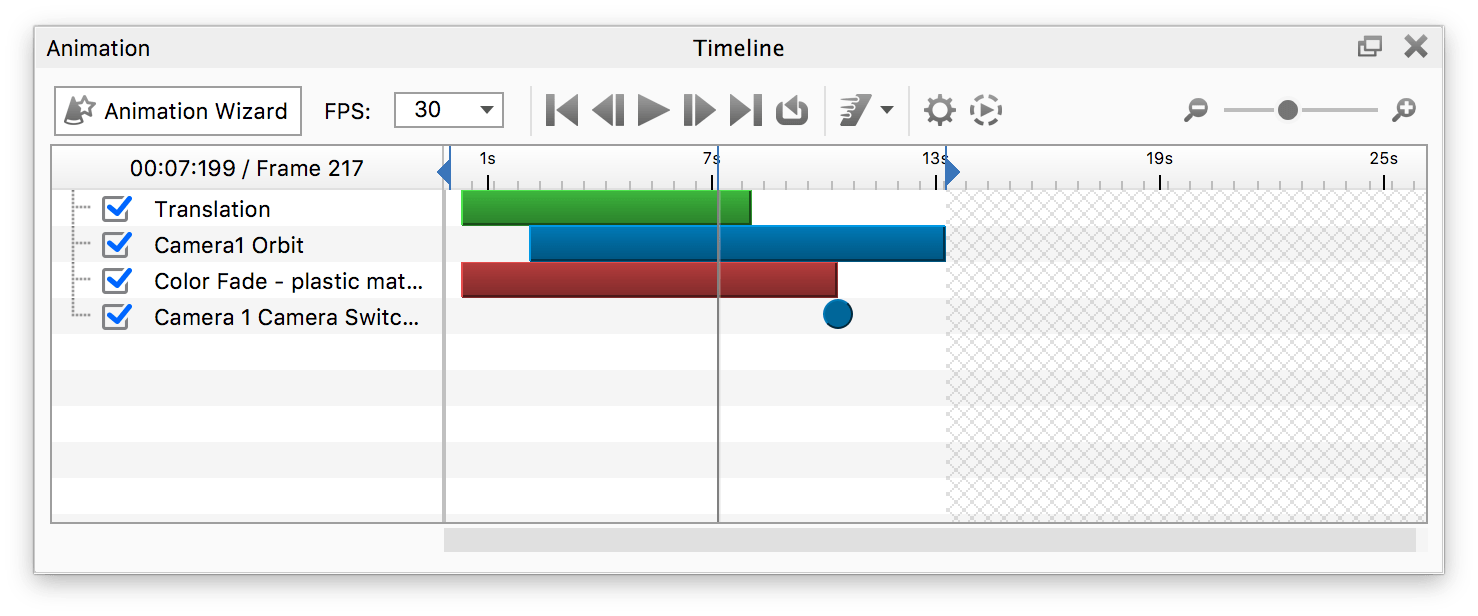1478x616 pixels.
Task: Launch the Animation Wizard
Action: coord(178,111)
